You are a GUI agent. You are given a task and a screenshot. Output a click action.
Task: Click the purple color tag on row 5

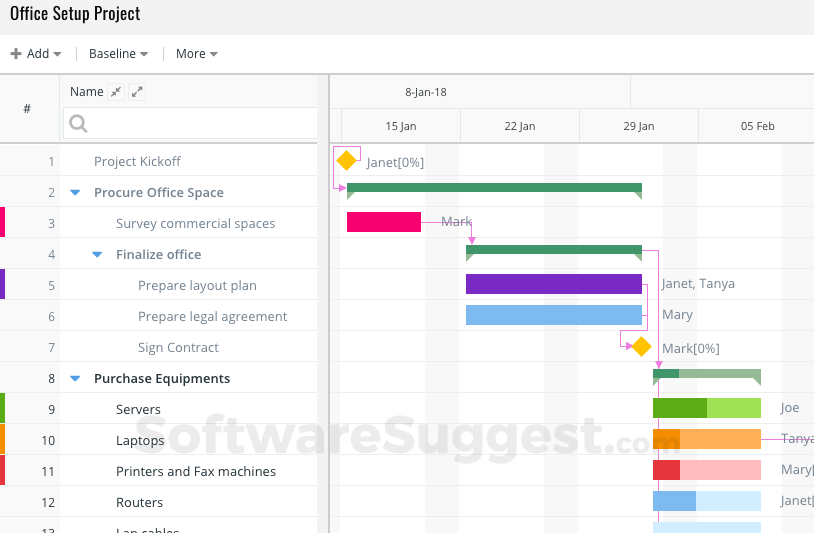[x=3, y=284]
